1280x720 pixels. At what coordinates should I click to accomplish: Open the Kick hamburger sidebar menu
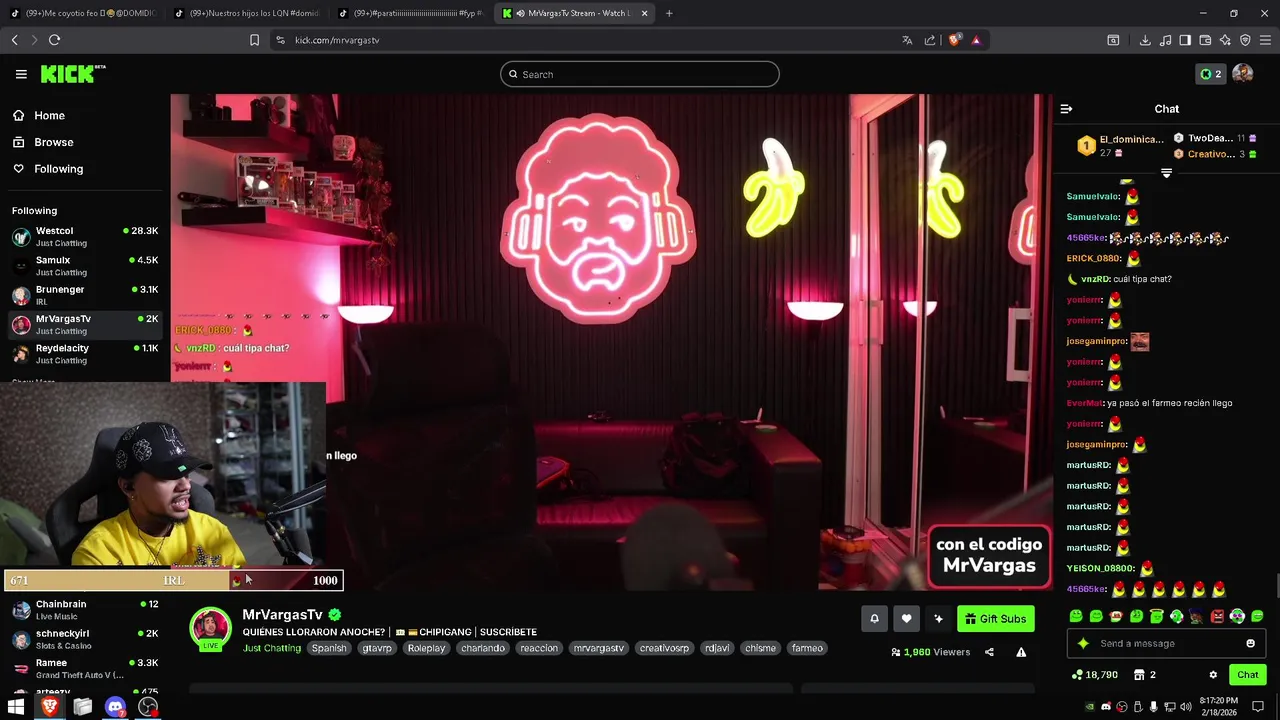coord(21,74)
